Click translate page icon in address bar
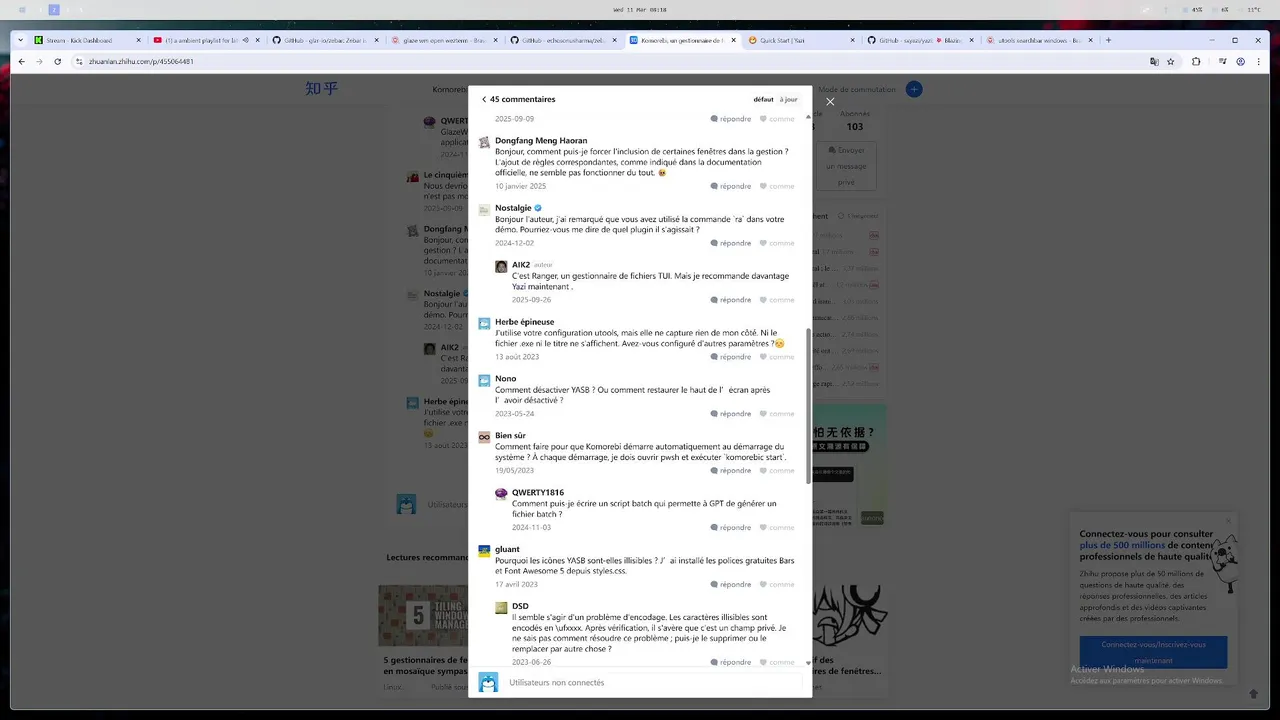 click(1154, 61)
